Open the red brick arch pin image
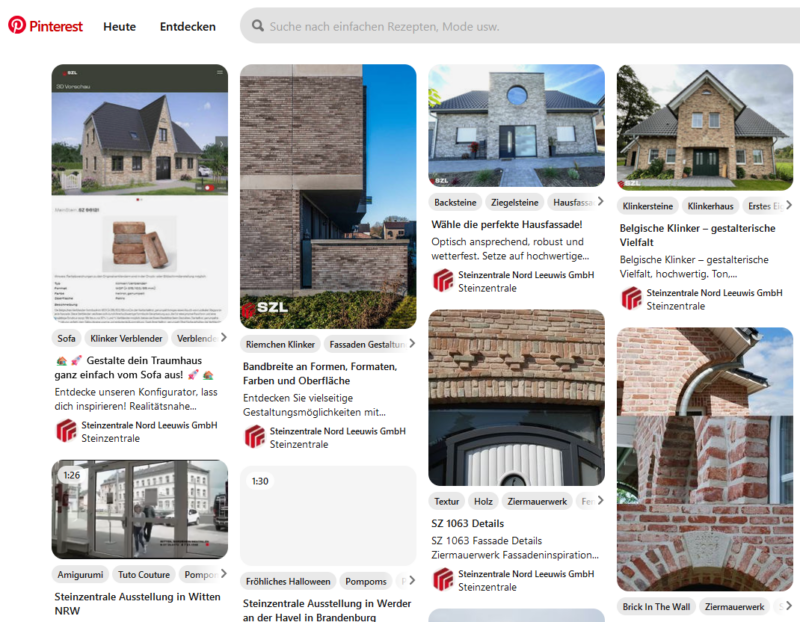800x622 pixels. 705,459
